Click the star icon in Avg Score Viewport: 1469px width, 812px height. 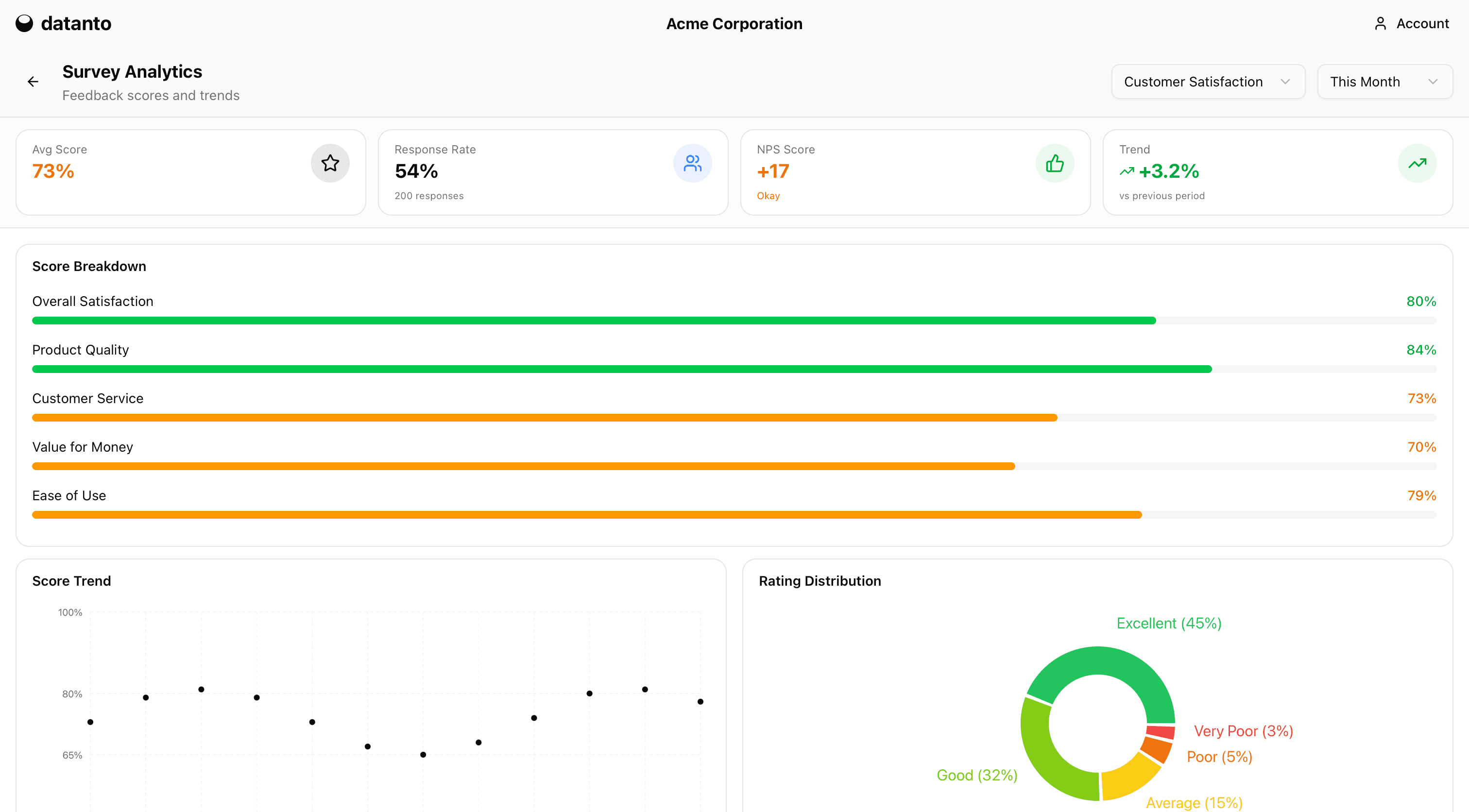(330, 164)
